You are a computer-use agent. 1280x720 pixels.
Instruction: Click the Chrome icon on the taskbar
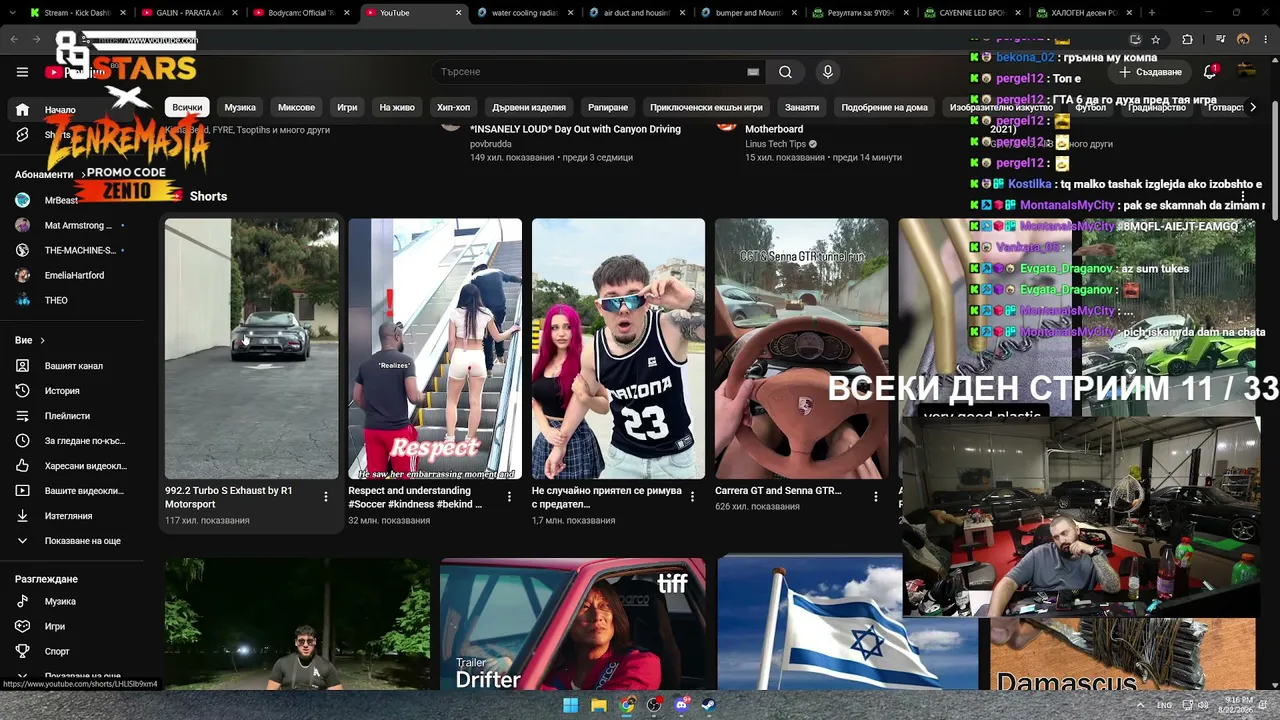coord(626,705)
